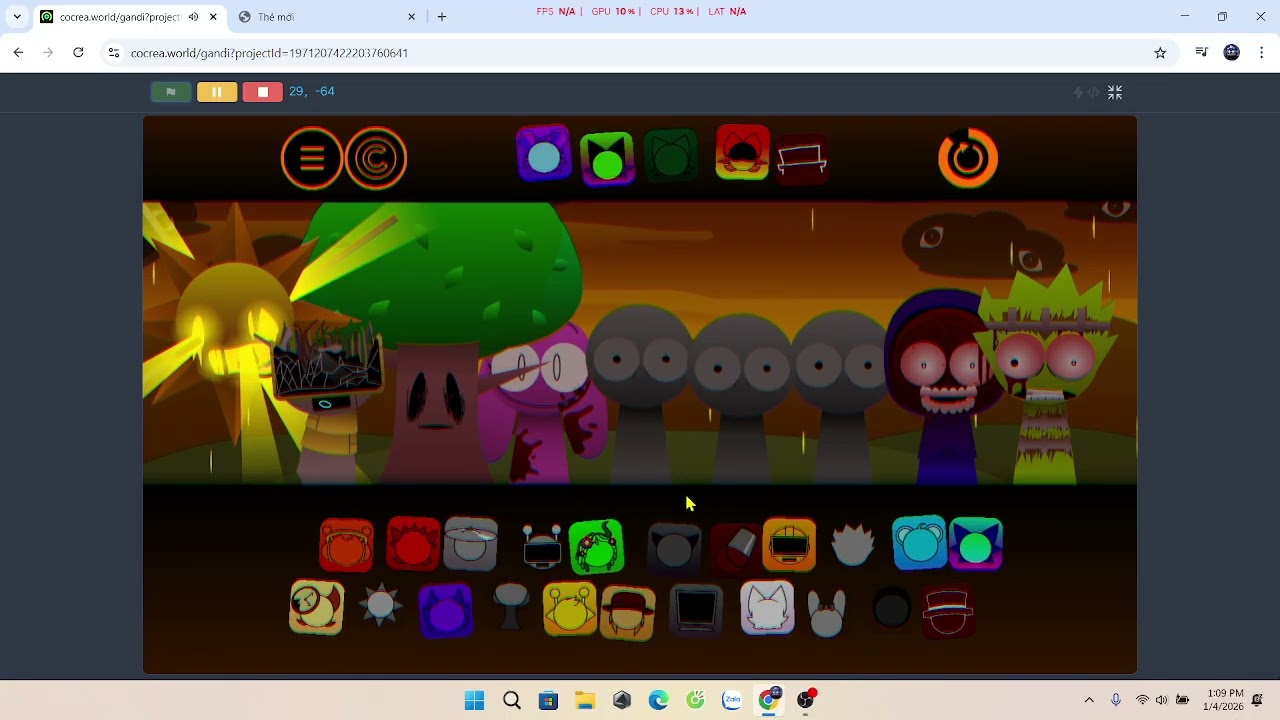Bookmark this page with star icon
The image size is (1280, 720).
coord(1160,53)
